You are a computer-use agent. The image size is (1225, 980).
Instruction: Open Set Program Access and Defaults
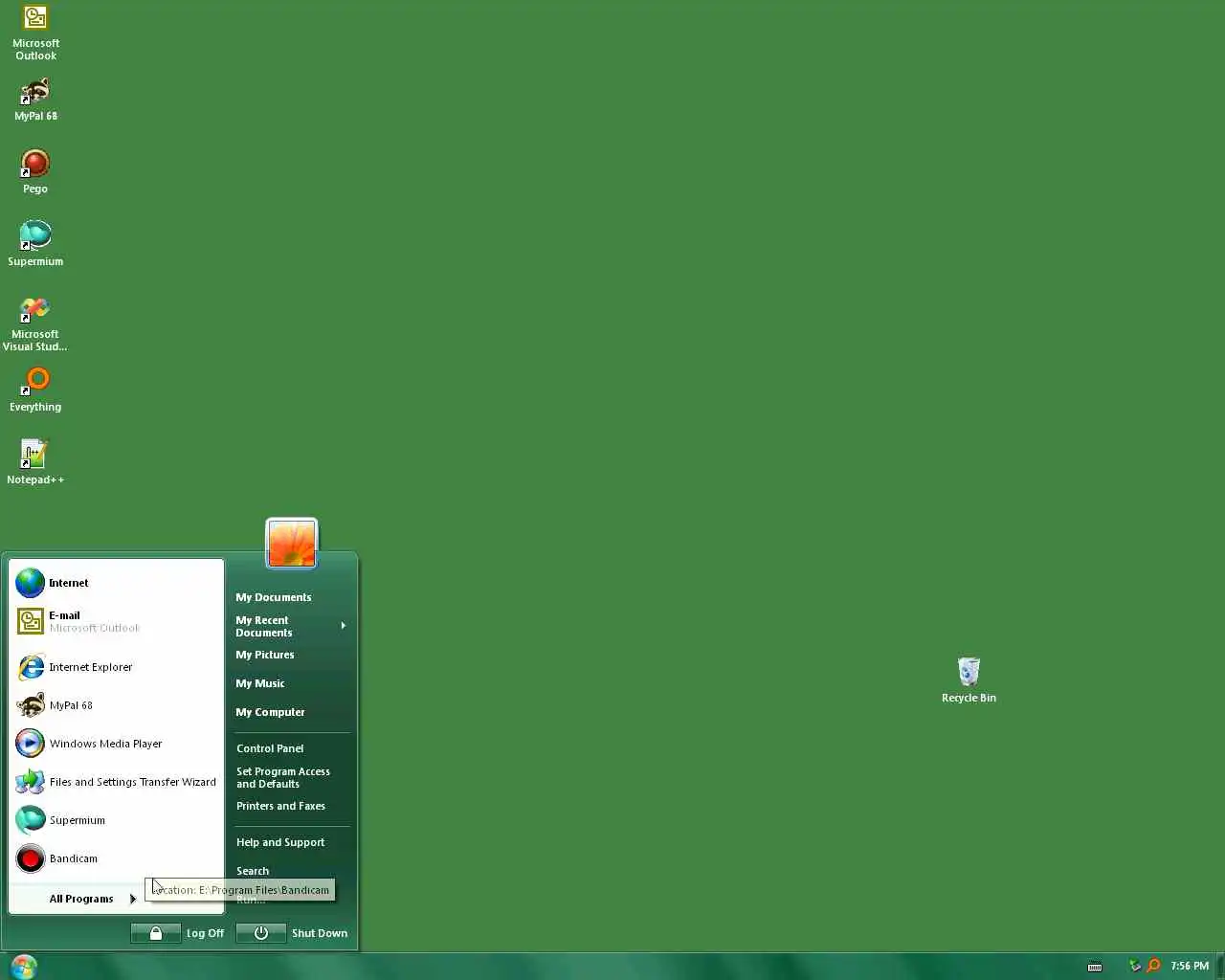click(292, 778)
